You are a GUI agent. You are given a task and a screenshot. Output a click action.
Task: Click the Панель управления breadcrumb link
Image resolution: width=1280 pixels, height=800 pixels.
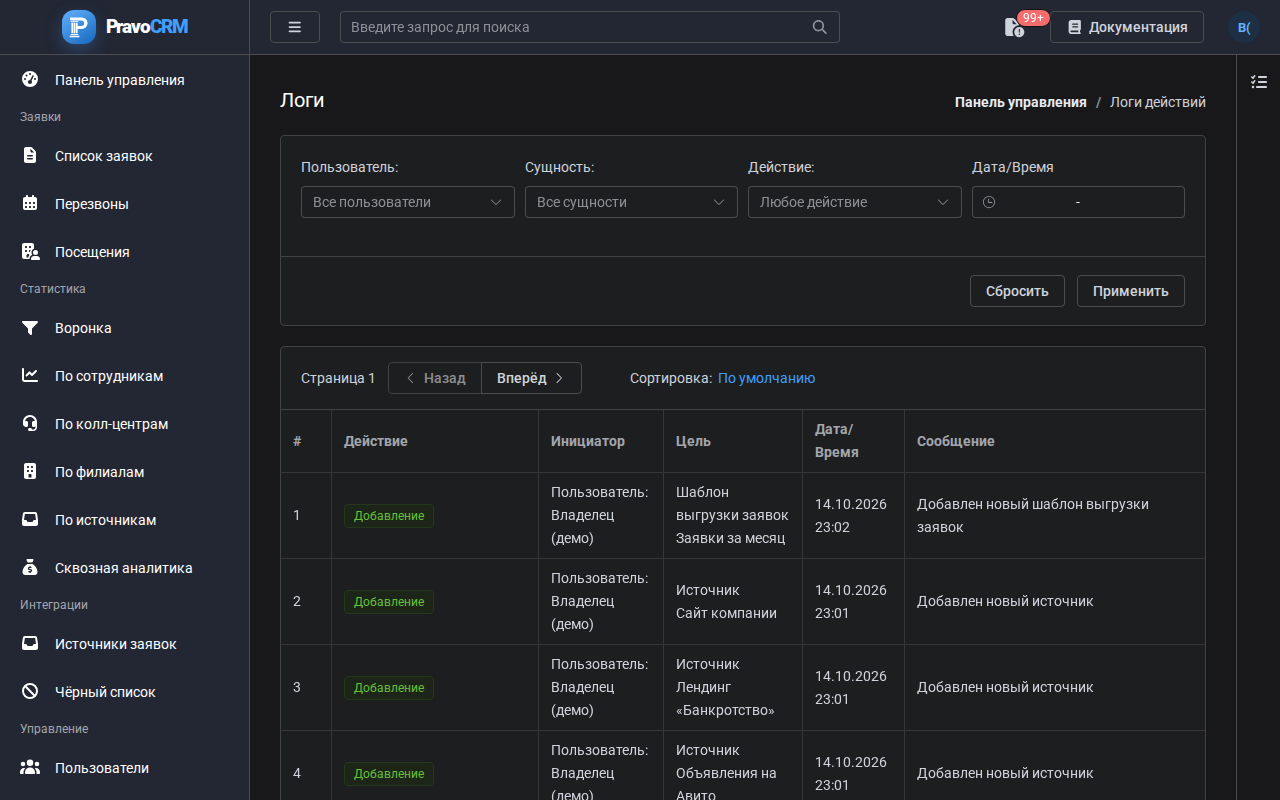coord(1020,102)
